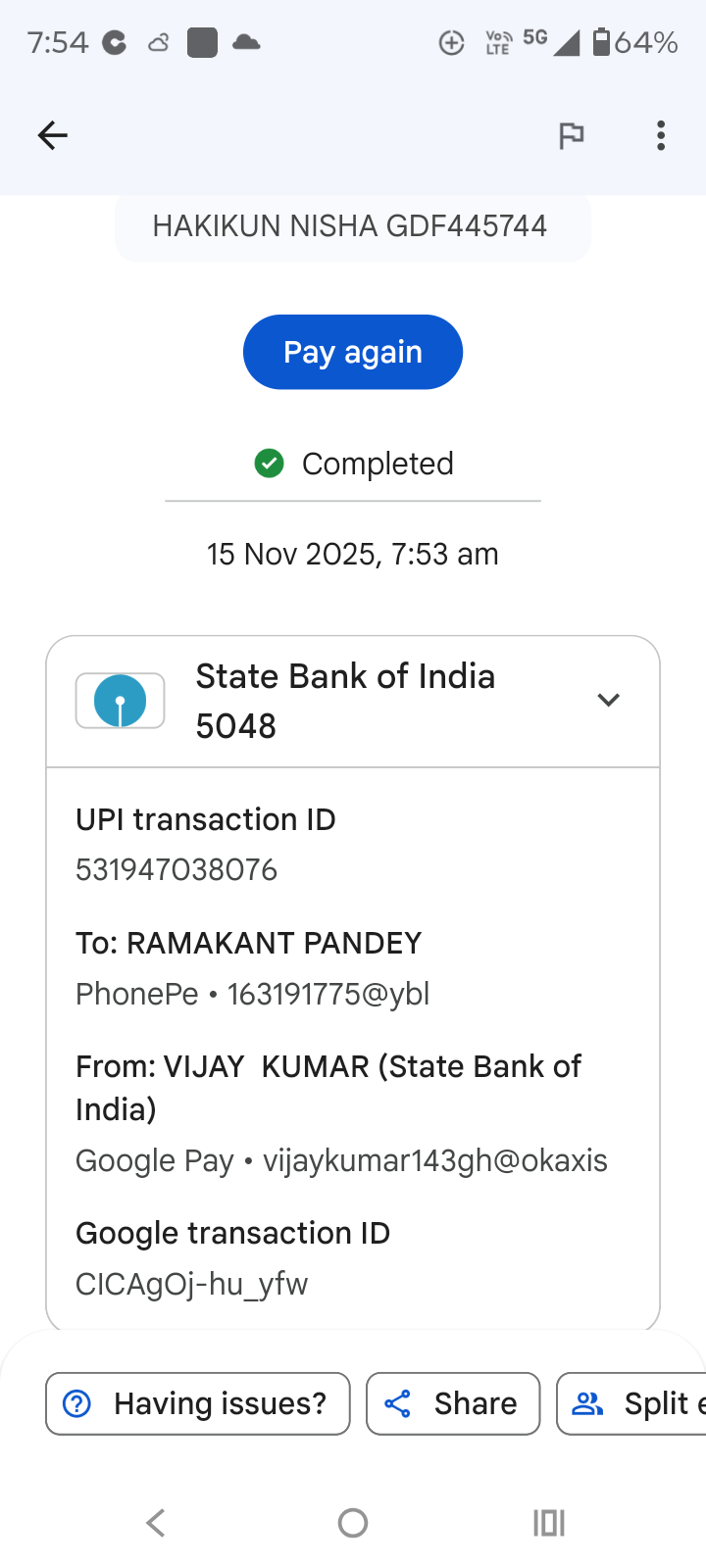Tap the Google transaction ID value
This screenshot has height=1568, width=706.
[192, 1284]
